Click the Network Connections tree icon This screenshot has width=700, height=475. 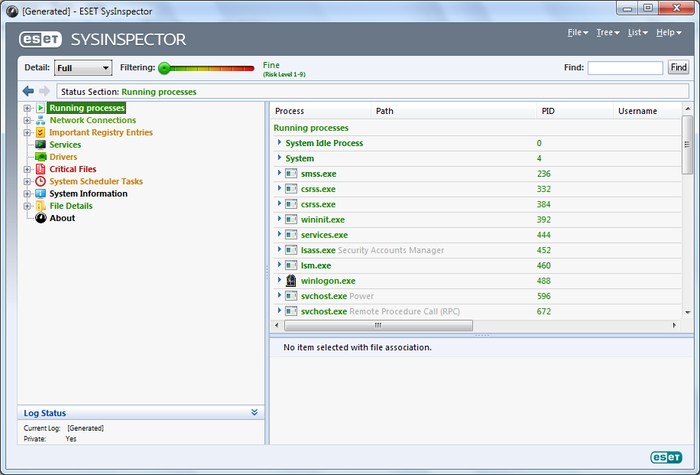pos(41,120)
